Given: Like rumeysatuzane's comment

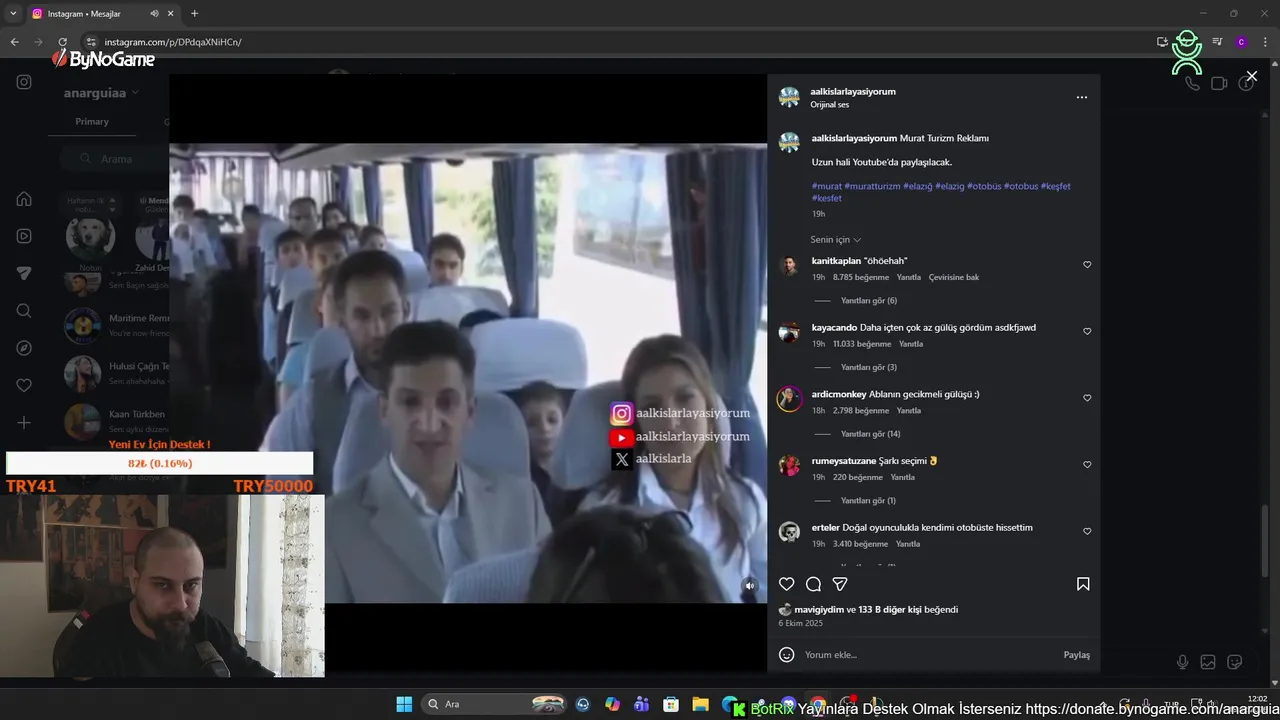Looking at the screenshot, I should 1087,465.
